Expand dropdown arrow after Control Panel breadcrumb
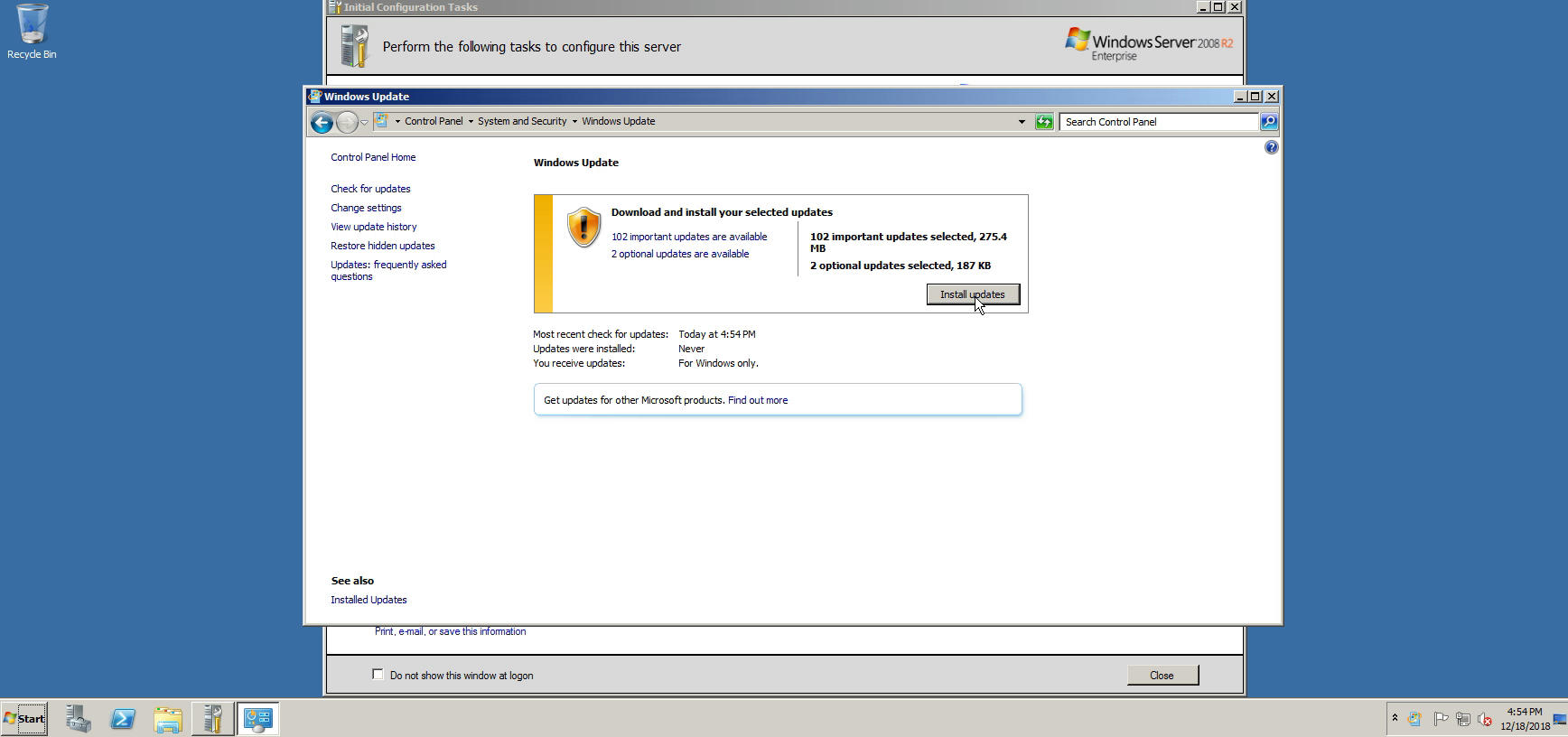The width and height of the screenshot is (1568, 737). point(471,121)
